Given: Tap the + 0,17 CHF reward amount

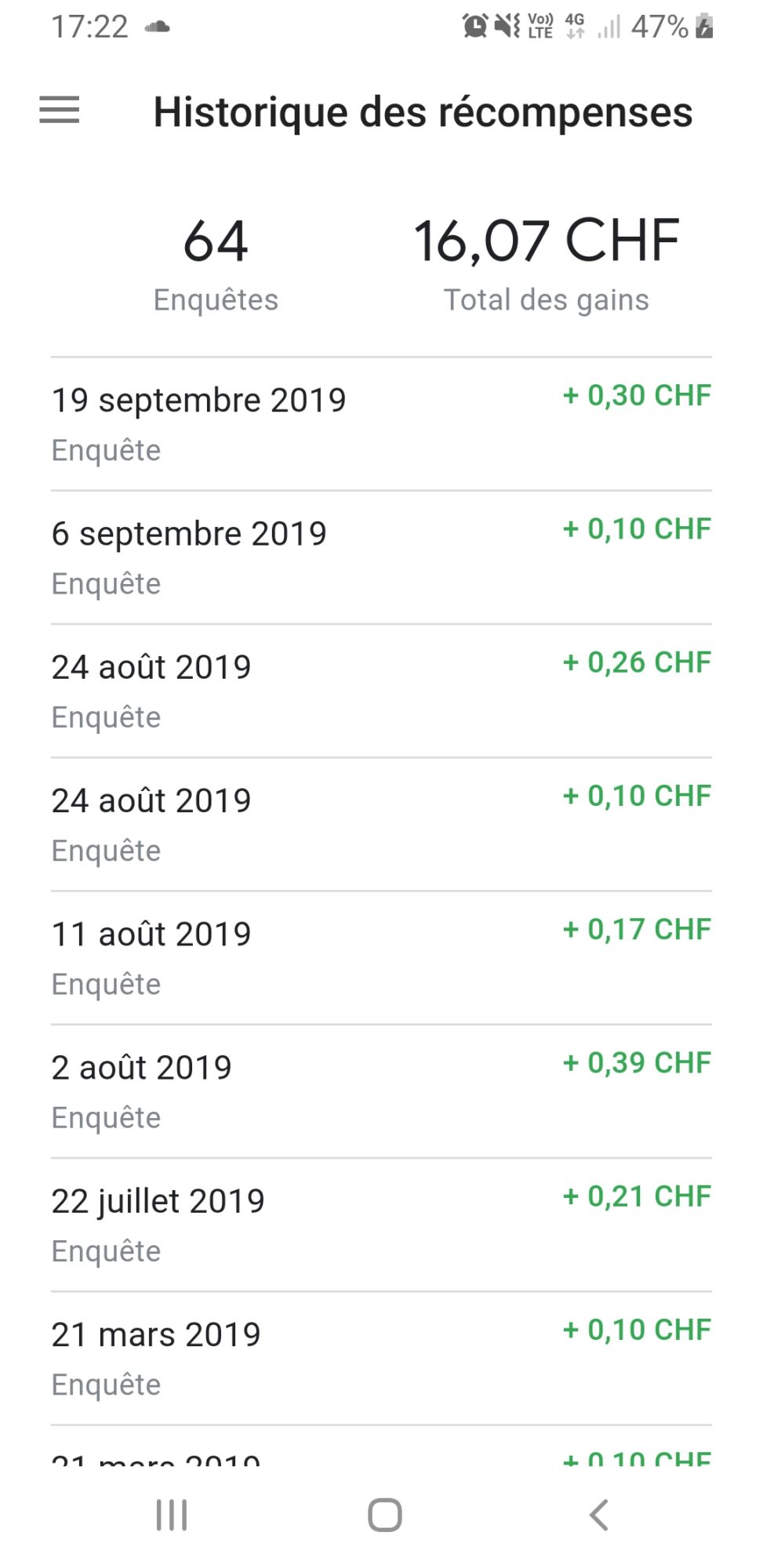Looking at the screenshot, I should [637, 930].
